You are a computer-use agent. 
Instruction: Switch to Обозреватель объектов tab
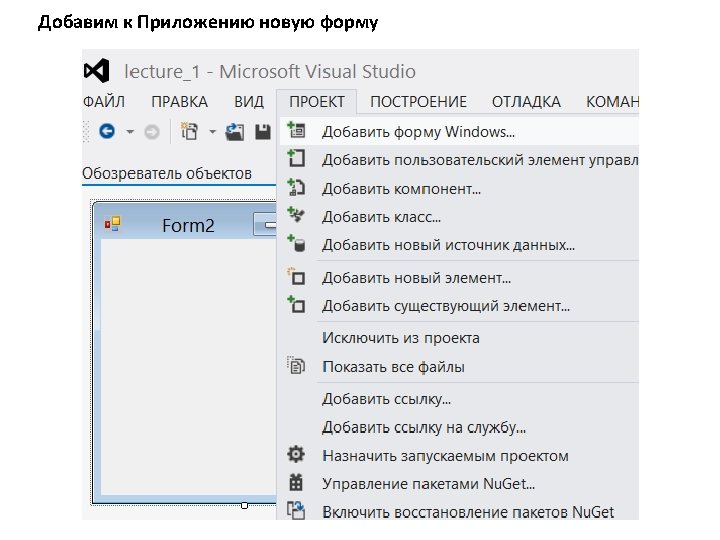click(167, 174)
